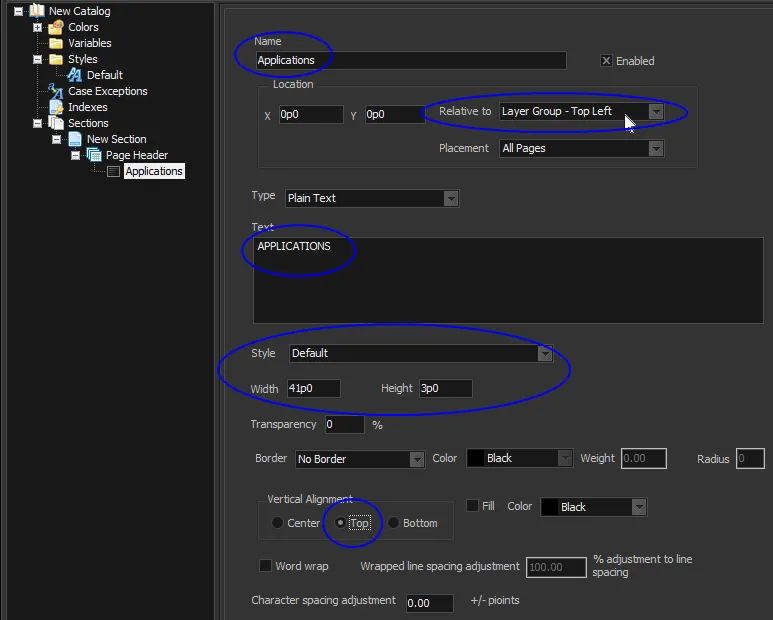Open the Relative to dropdown
The image size is (773, 620).
(655, 112)
